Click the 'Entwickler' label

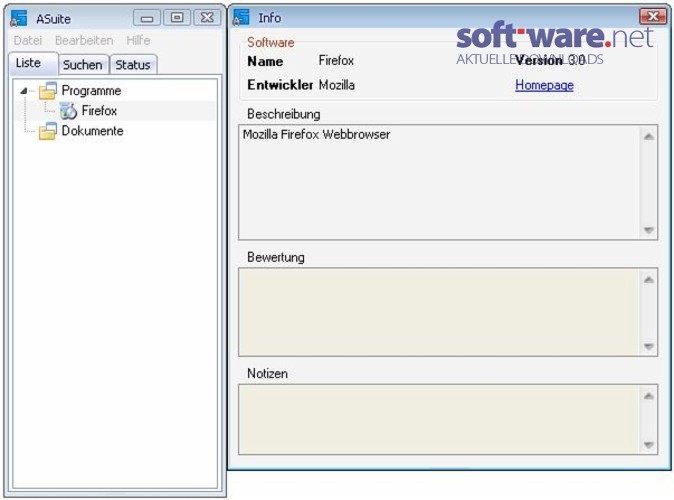coord(280,85)
